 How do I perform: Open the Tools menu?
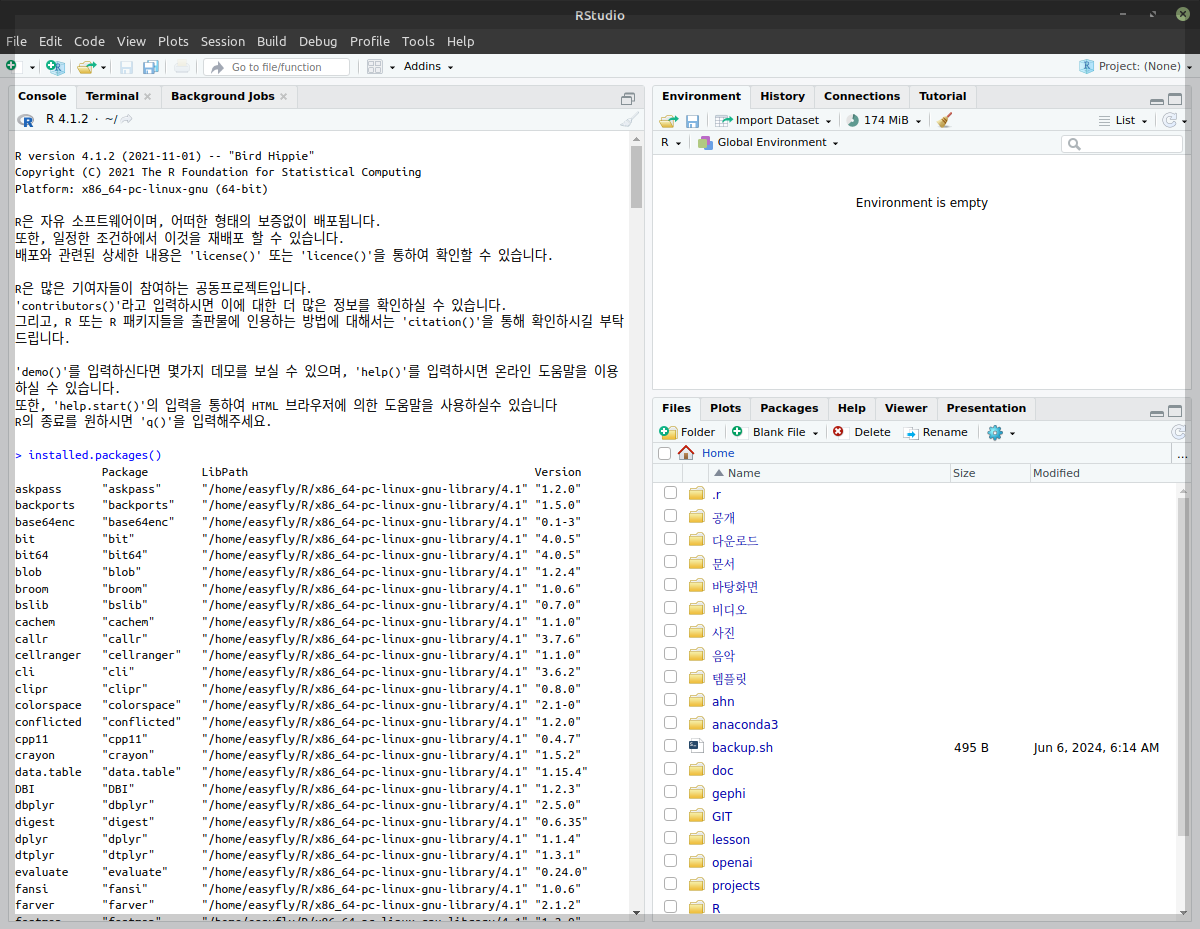(x=418, y=41)
